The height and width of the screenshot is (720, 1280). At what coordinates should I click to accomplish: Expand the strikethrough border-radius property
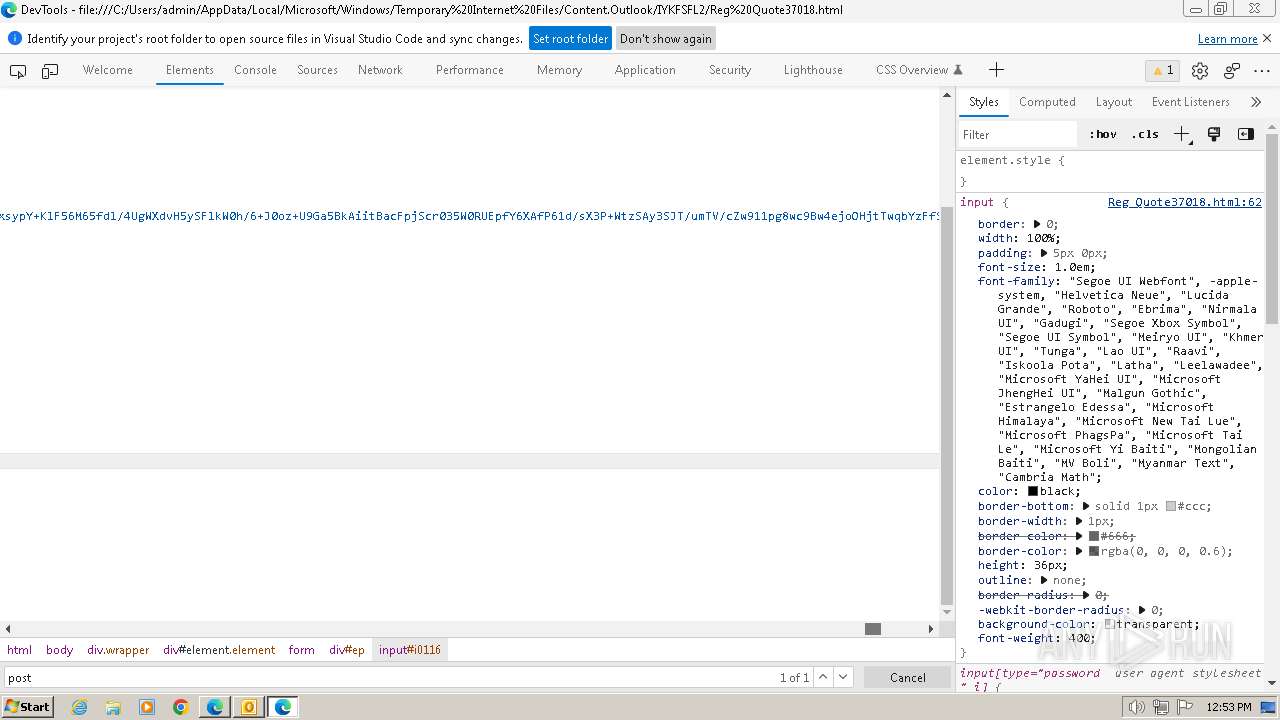[x=1086, y=595]
